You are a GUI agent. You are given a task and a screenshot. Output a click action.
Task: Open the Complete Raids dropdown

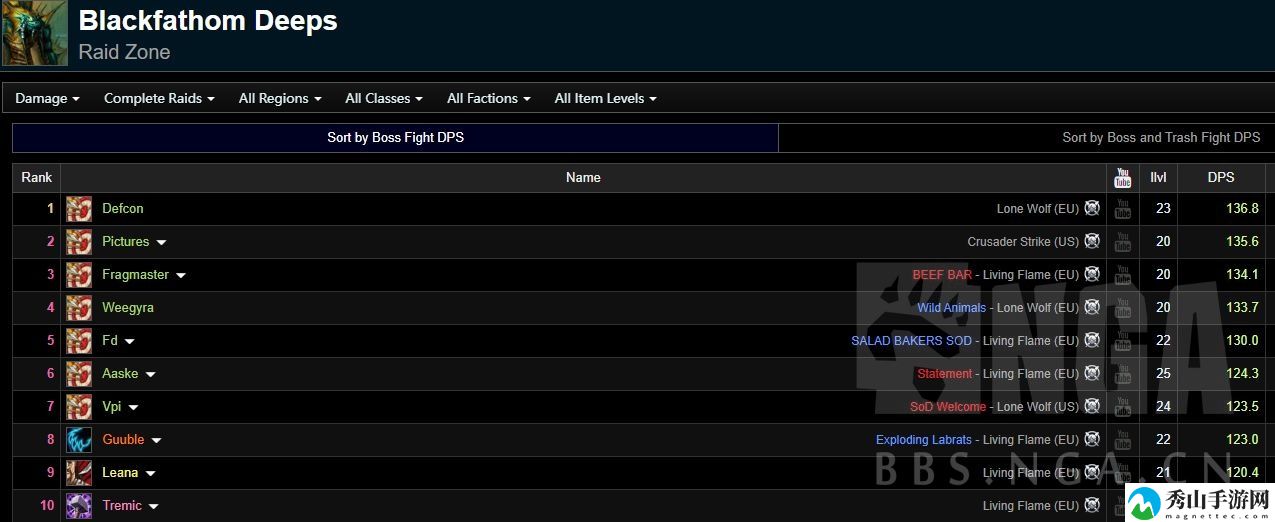tap(159, 98)
